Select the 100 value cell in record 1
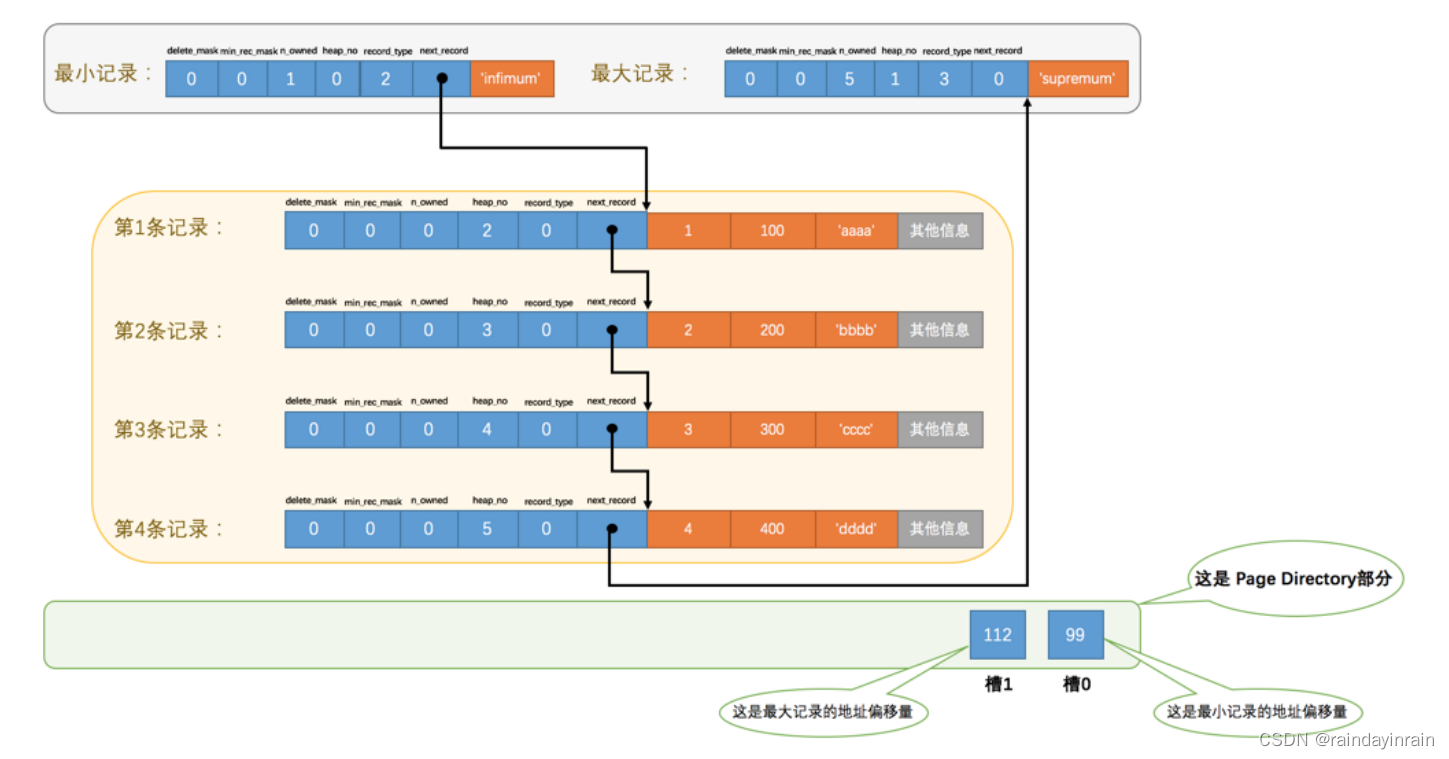1449x759 pixels. coord(772,230)
